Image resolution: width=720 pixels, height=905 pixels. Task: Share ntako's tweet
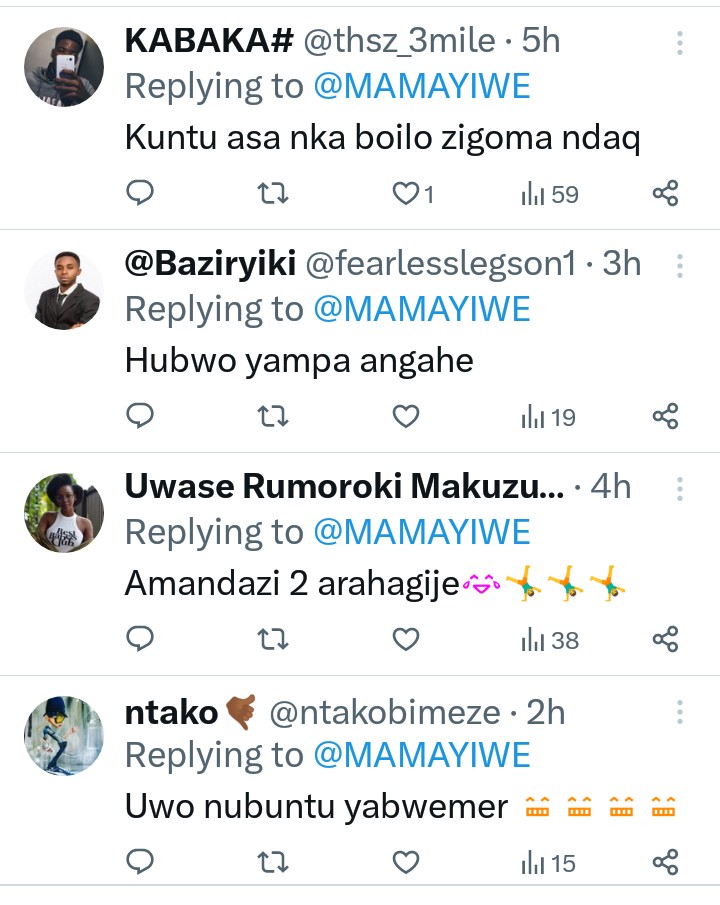666,862
